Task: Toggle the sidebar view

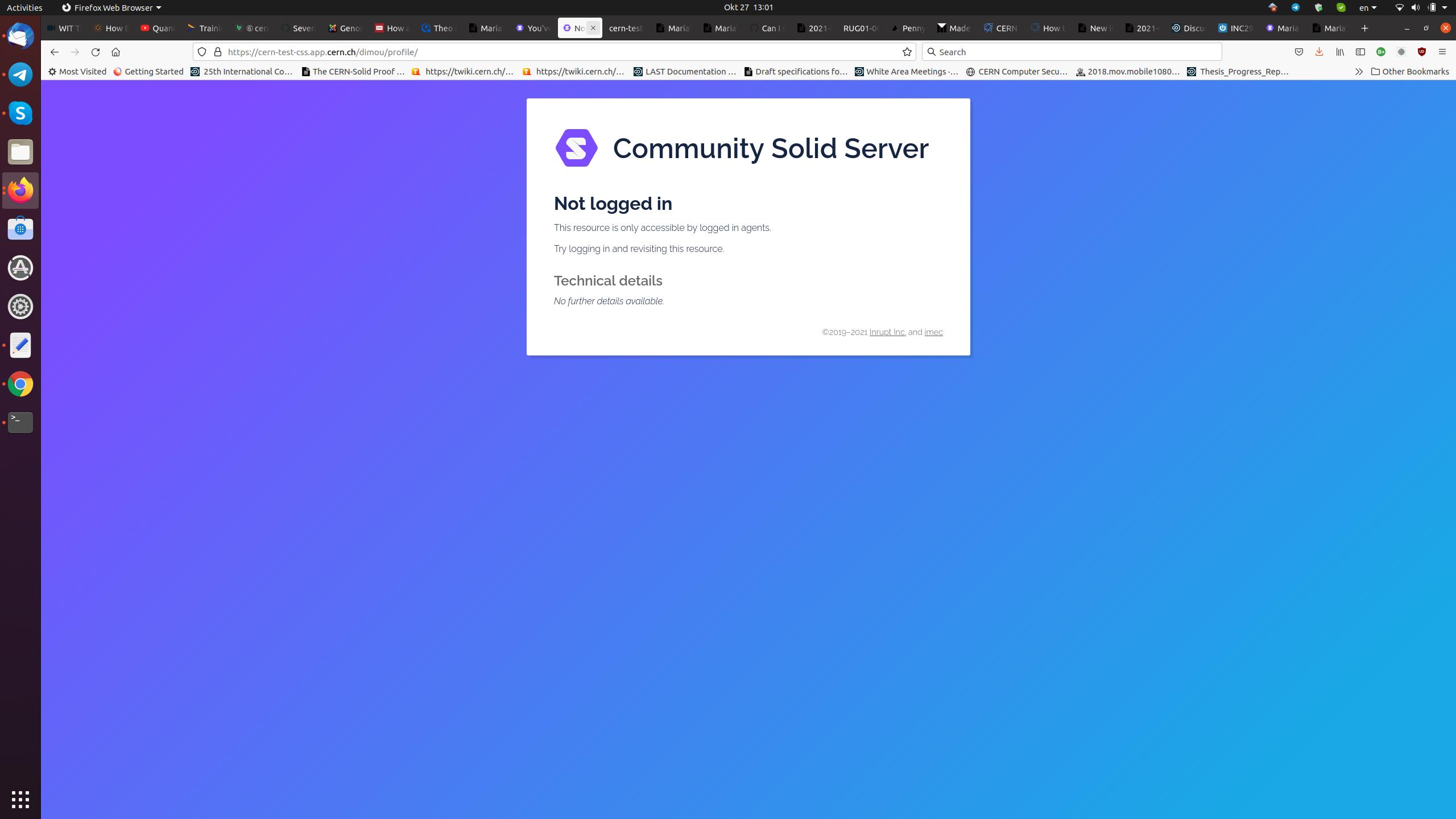Action: tap(1360, 52)
